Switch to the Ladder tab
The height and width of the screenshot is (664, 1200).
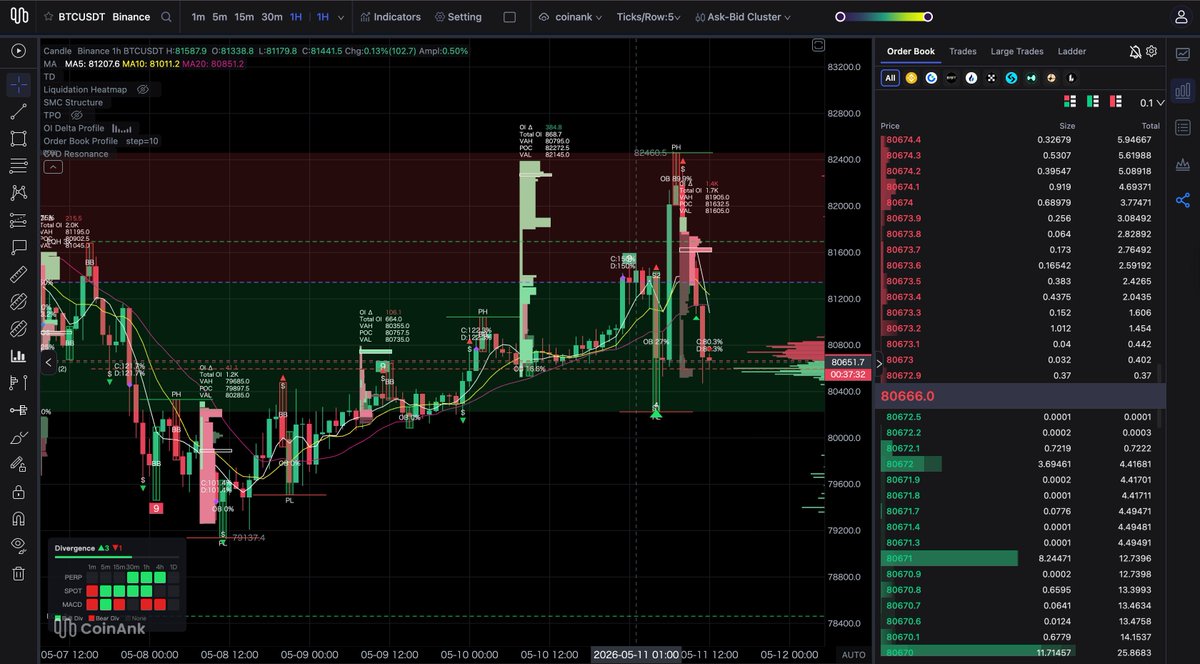point(1071,51)
